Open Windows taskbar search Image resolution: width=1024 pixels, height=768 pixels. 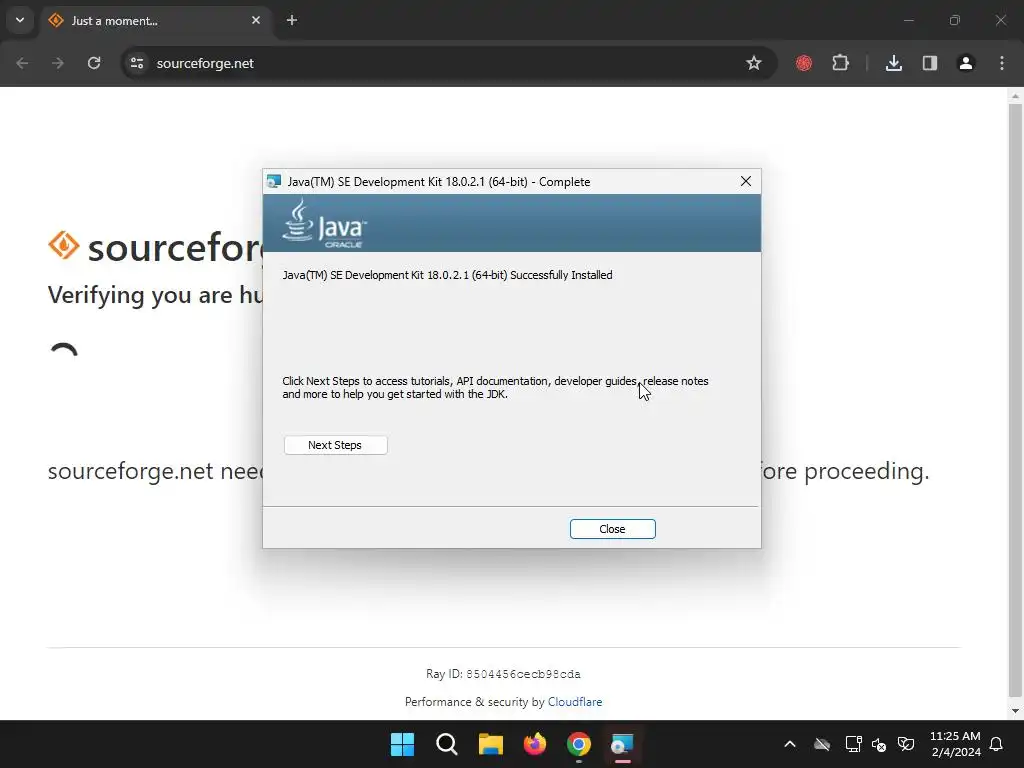click(x=447, y=744)
